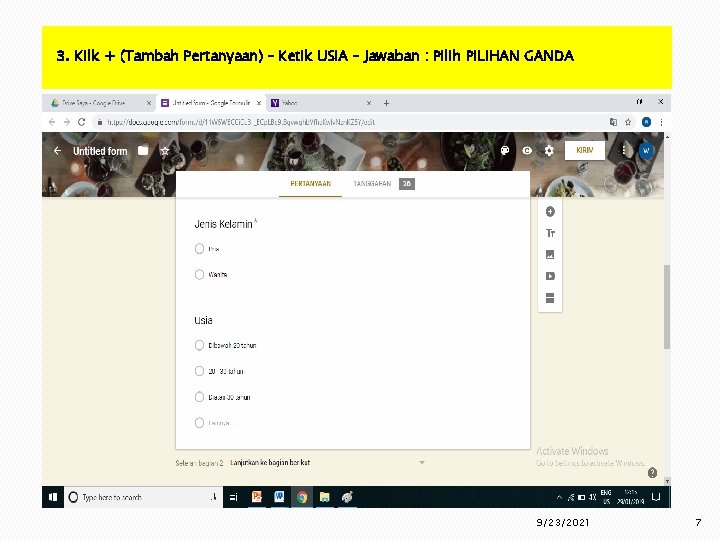Bookmark this page with the star icon
This screenshot has height=540, width=720.
628,122
